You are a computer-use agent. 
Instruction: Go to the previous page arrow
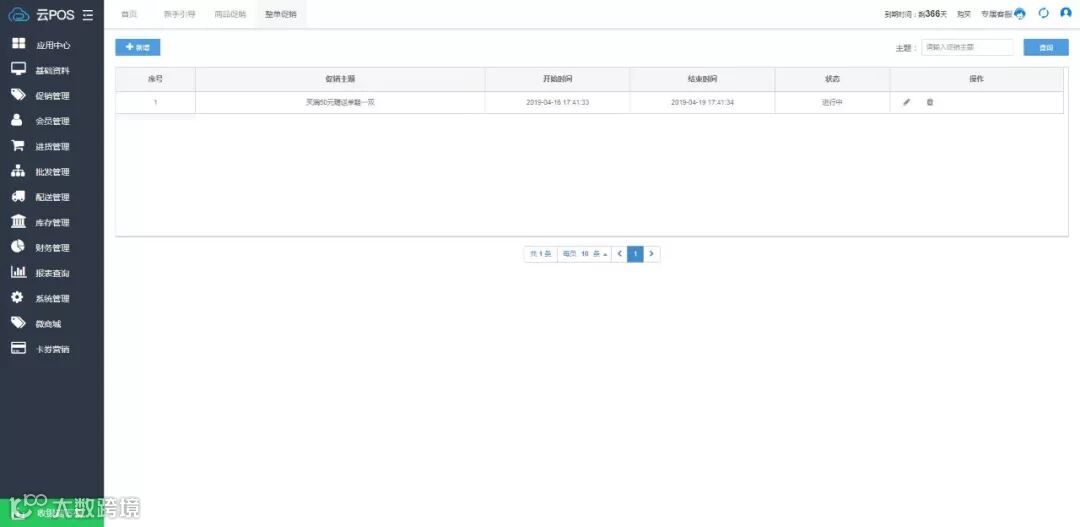[x=619, y=254]
